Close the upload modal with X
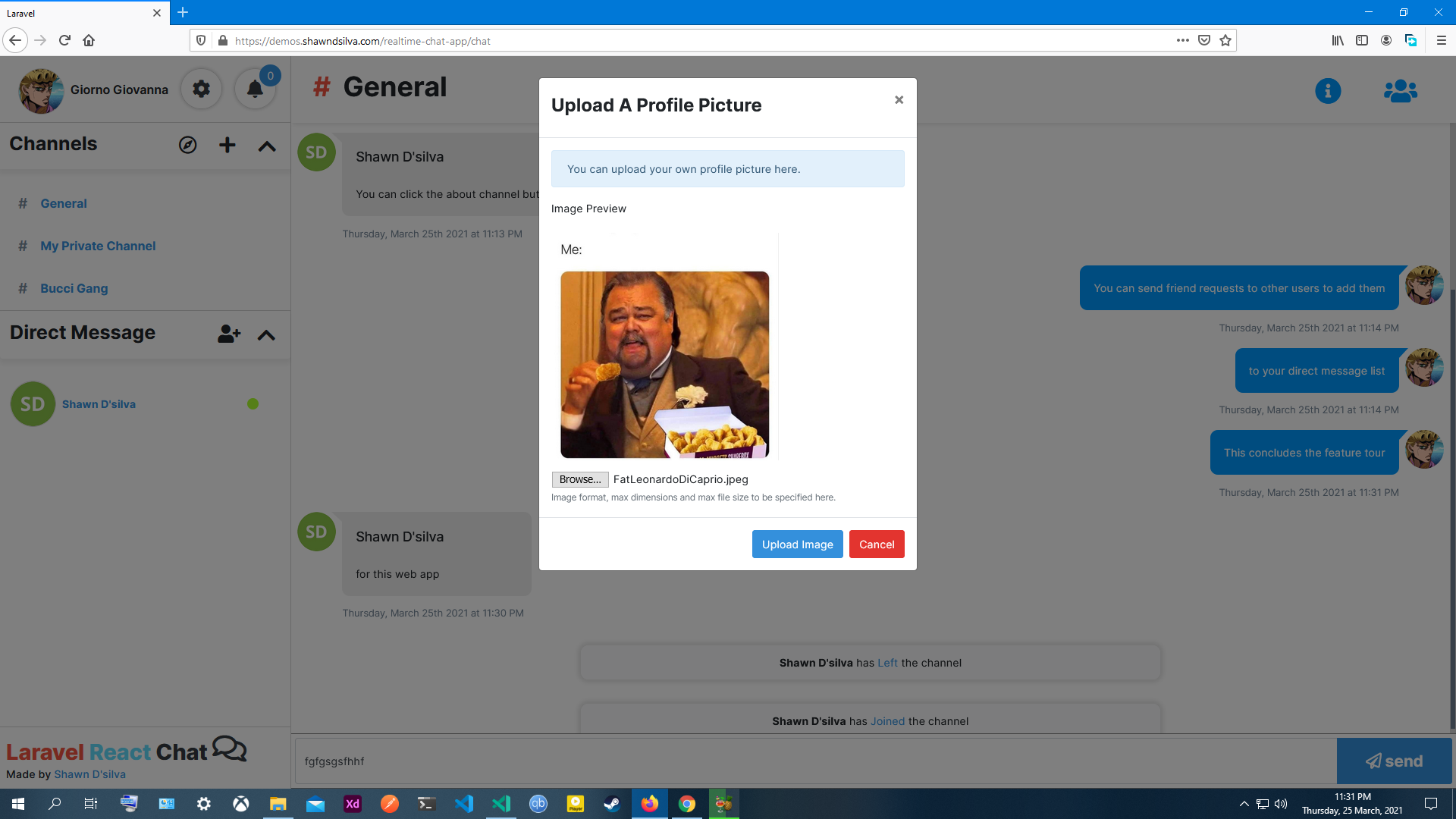 (x=899, y=100)
